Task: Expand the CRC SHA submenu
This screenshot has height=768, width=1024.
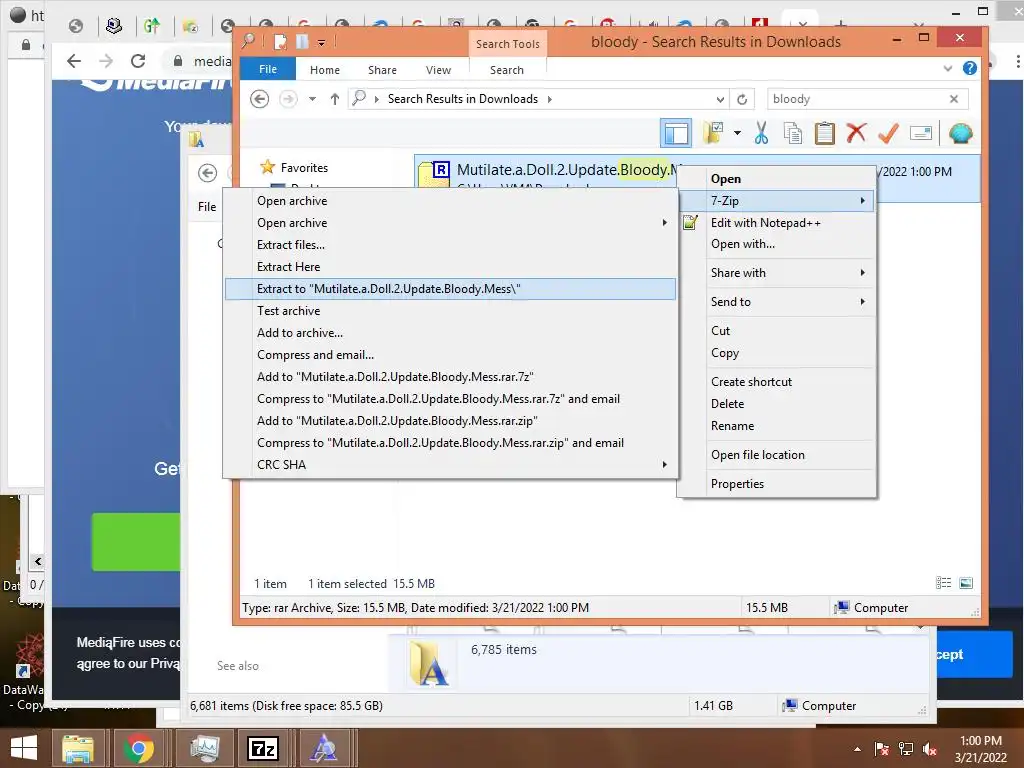Action: pos(450,465)
